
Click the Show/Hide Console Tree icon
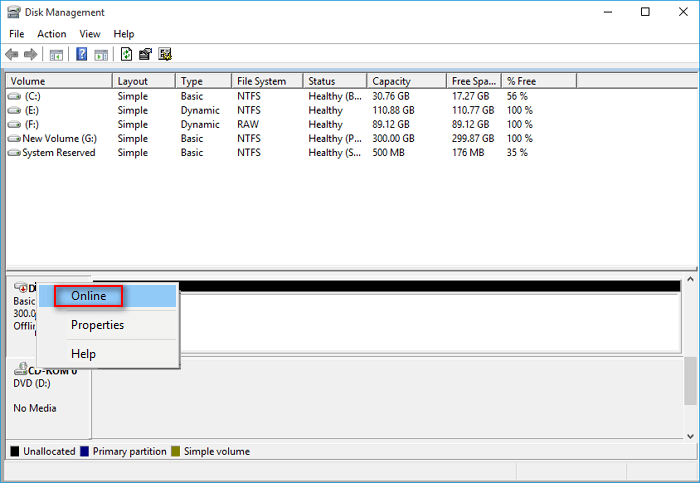pyautogui.click(x=57, y=54)
